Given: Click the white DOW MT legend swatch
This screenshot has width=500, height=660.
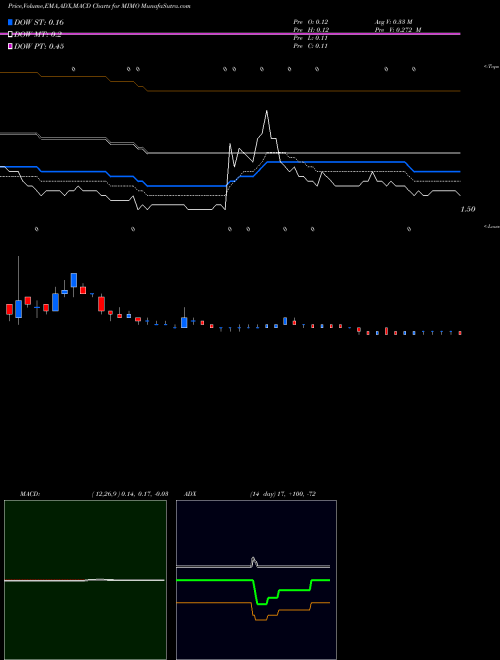Looking at the screenshot, I should (11, 35).
